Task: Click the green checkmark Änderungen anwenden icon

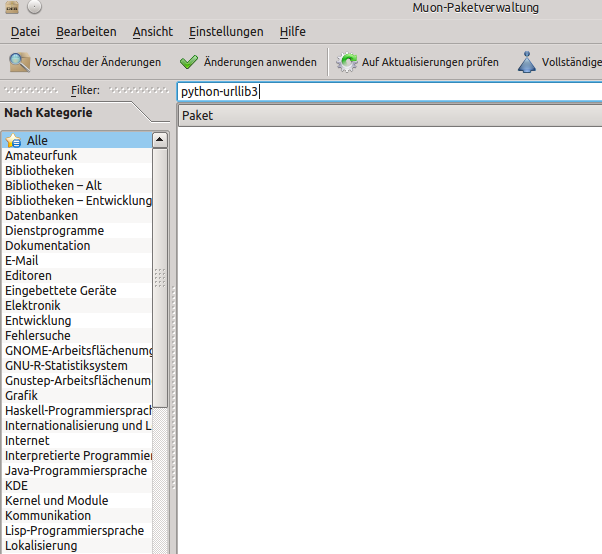Action: (x=189, y=62)
